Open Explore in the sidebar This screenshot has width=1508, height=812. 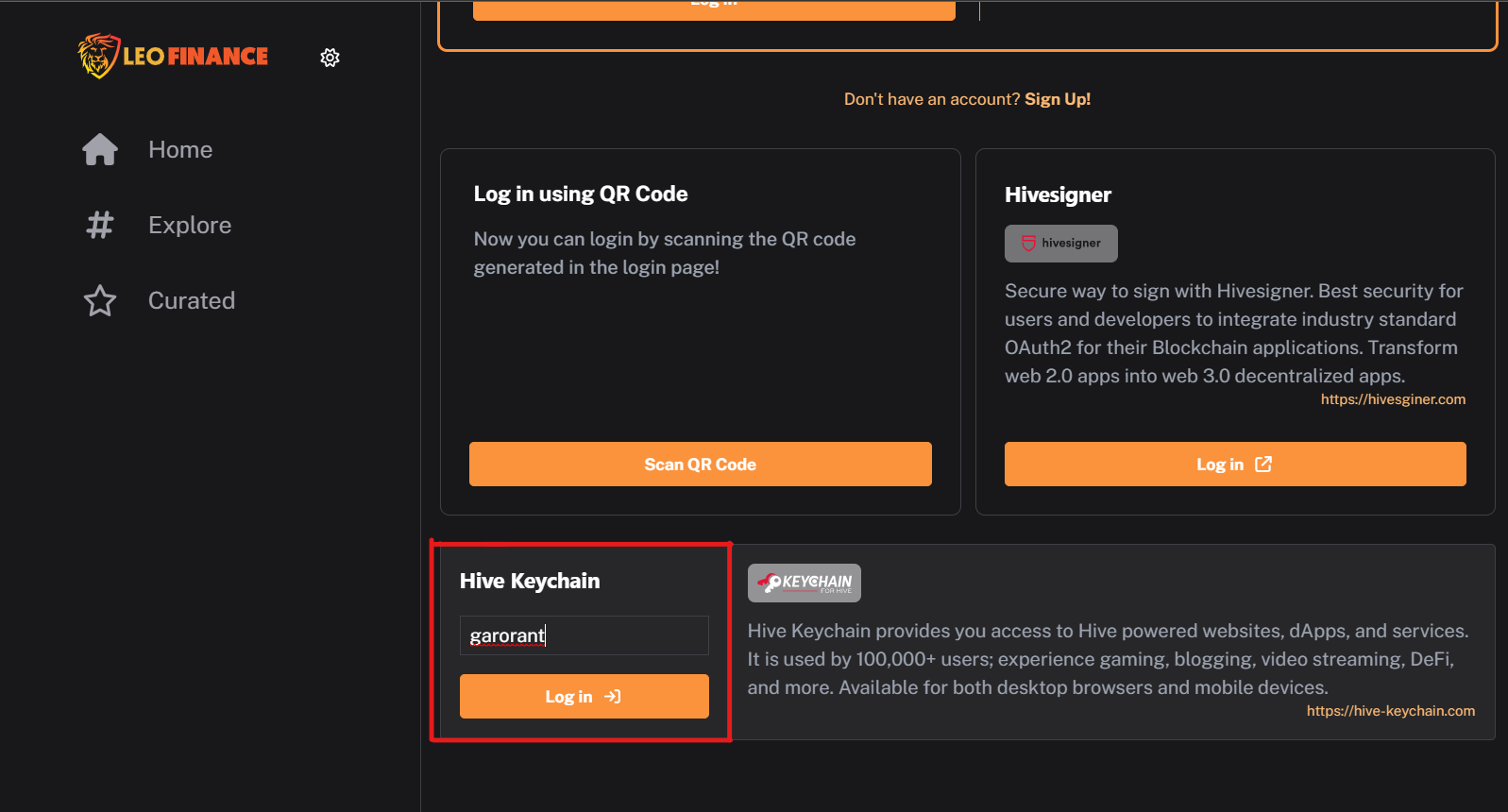[190, 225]
